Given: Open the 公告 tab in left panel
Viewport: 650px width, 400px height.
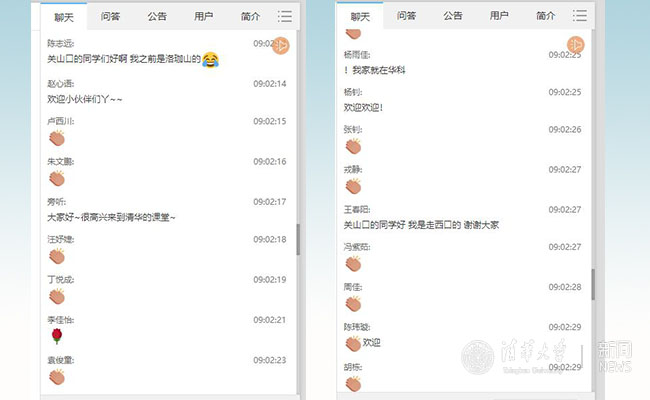Looking at the screenshot, I should 158,17.
